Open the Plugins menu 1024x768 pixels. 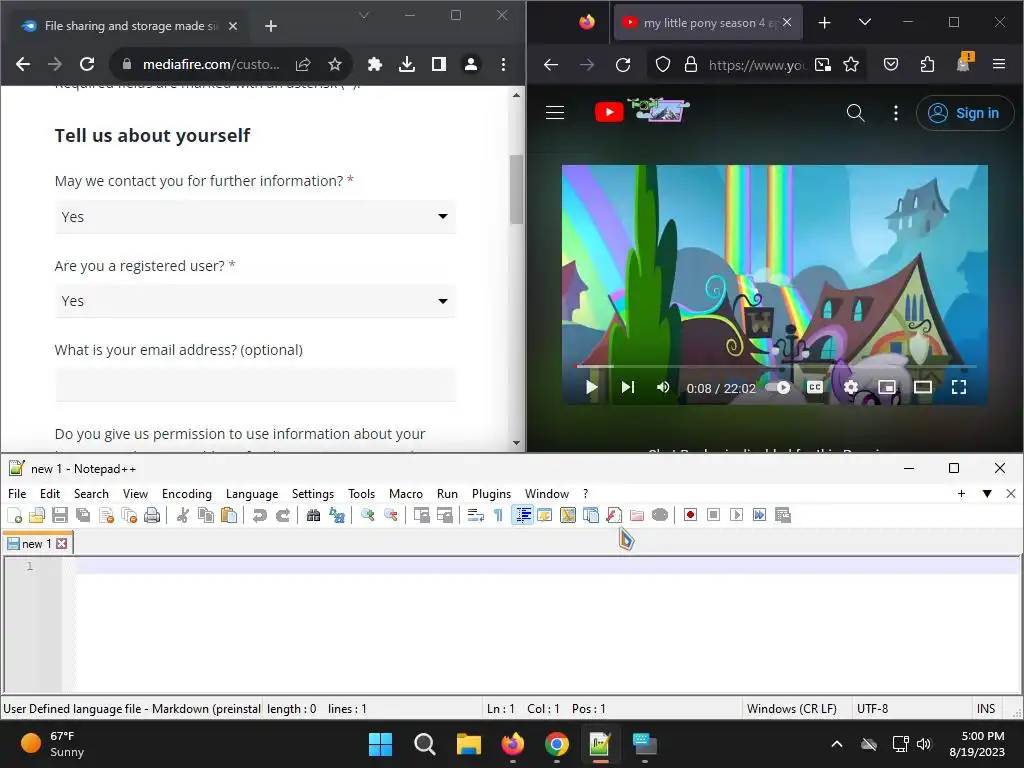click(x=491, y=494)
